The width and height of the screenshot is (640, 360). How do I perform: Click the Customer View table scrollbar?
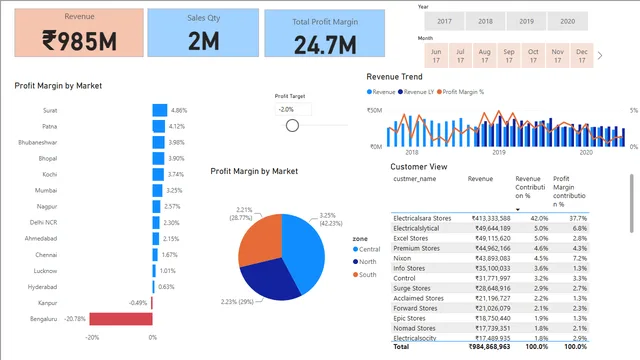[x=631, y=203]
